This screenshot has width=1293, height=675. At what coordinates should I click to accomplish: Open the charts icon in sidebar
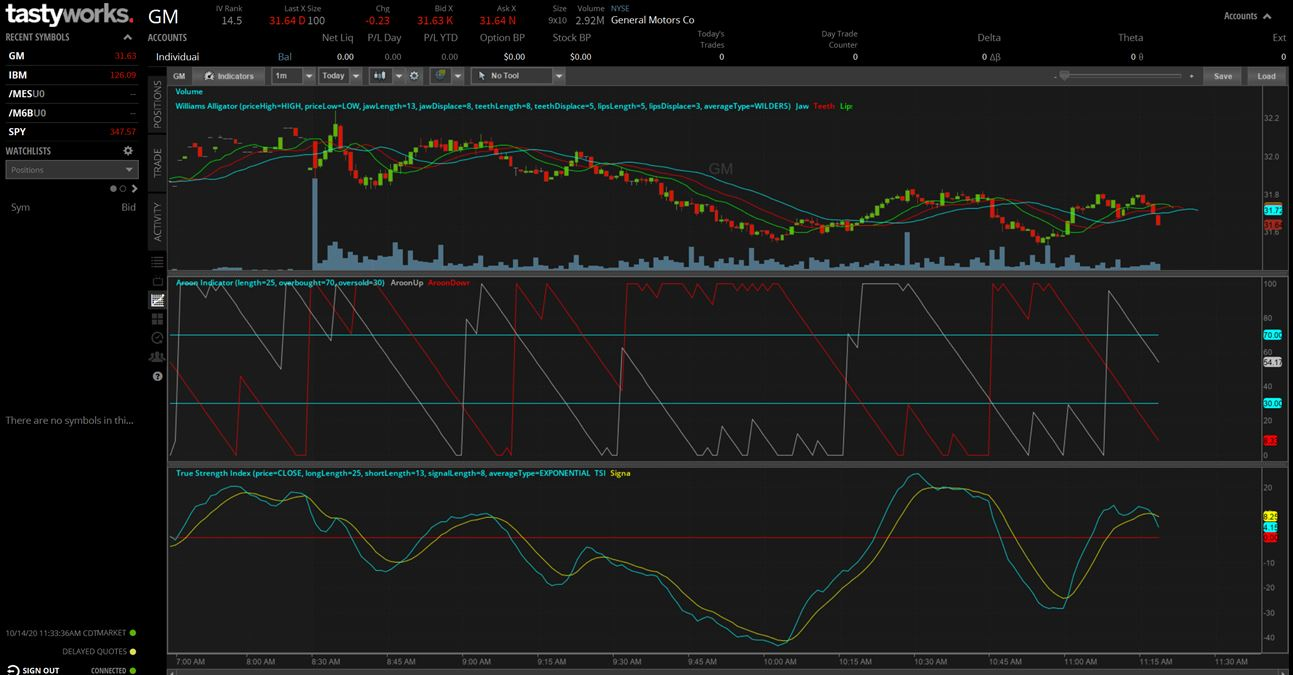point(157,300)
